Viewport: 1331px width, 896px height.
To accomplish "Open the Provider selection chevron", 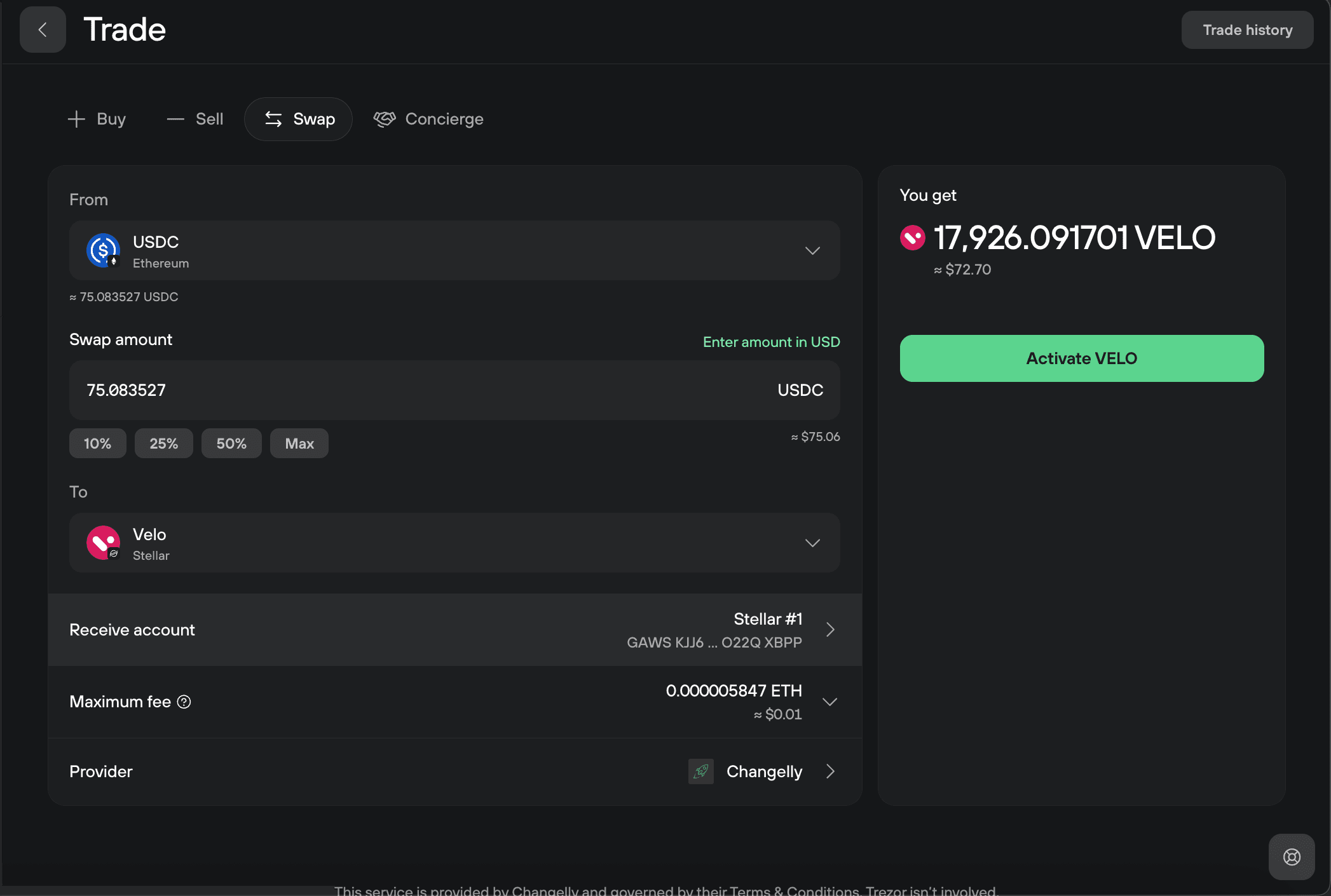I will (x=830, y=771).
